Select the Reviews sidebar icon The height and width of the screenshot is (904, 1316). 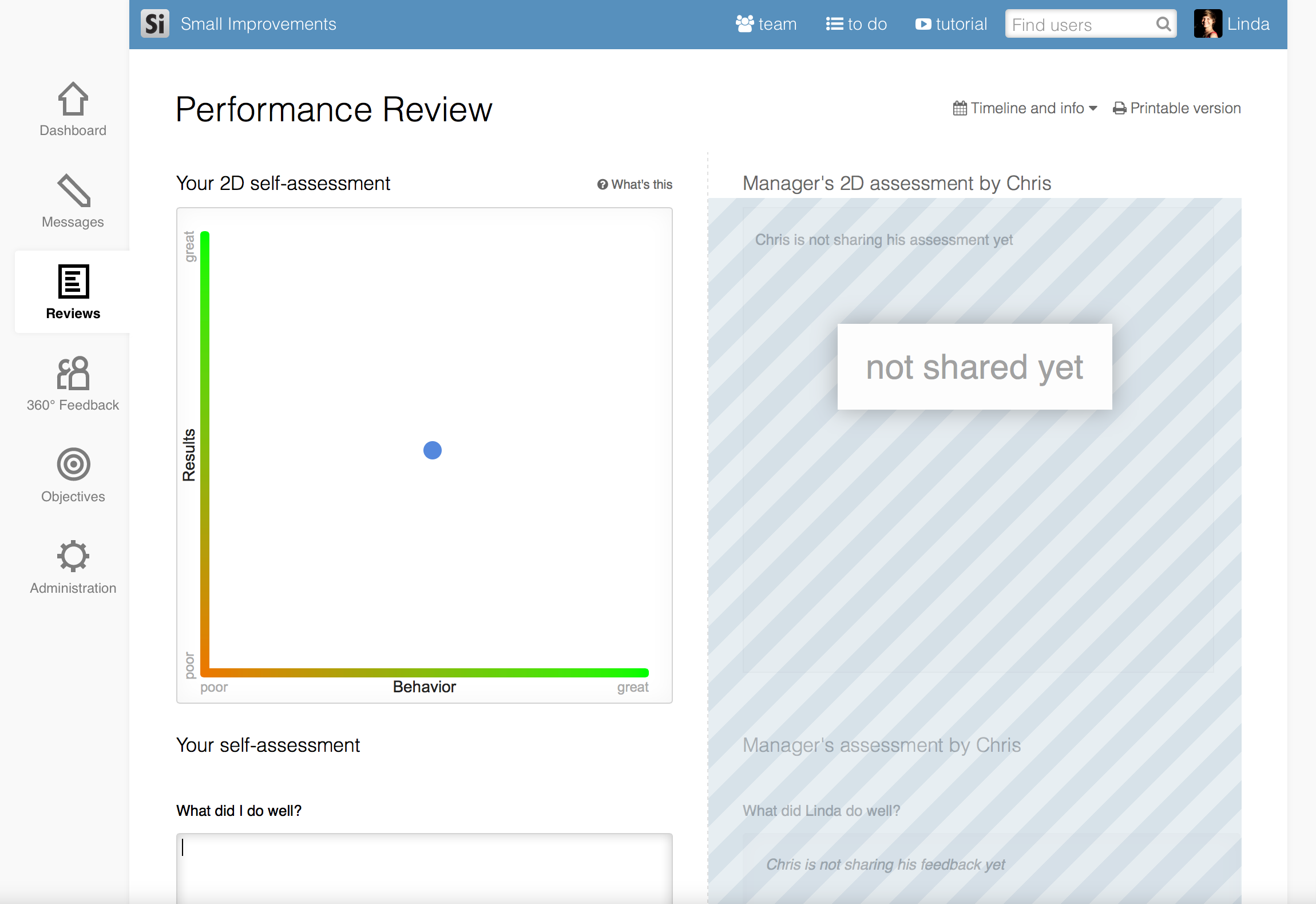(x=73, y=281)
